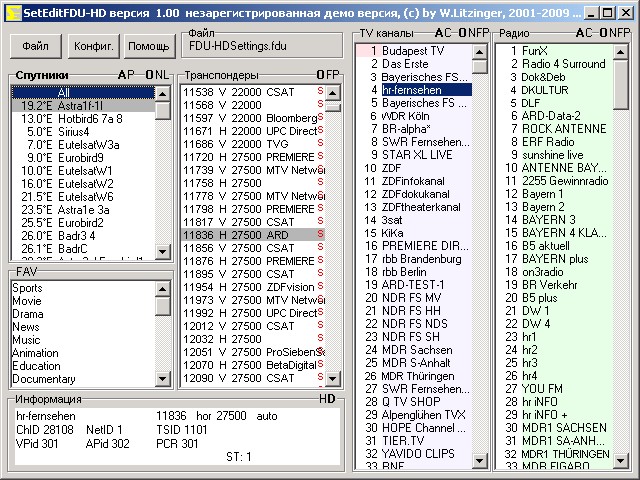Select the All satellites entry
Viewport: 640px width, 480px height.
[x=83, y=93]
